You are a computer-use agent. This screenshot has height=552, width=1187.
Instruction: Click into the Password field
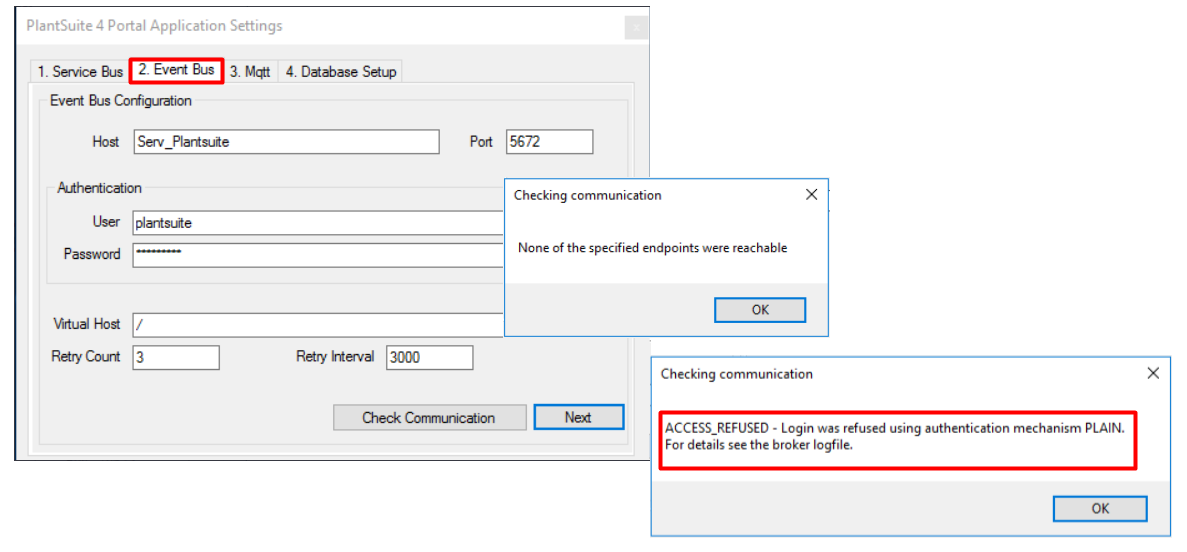click(318, 255)
